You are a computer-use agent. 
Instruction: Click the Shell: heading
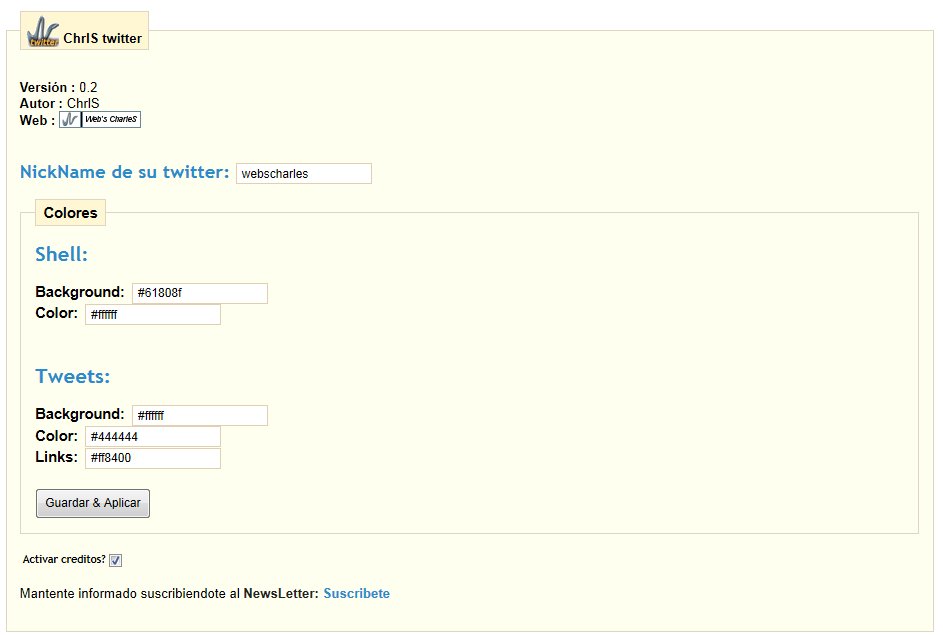(61, 254)
